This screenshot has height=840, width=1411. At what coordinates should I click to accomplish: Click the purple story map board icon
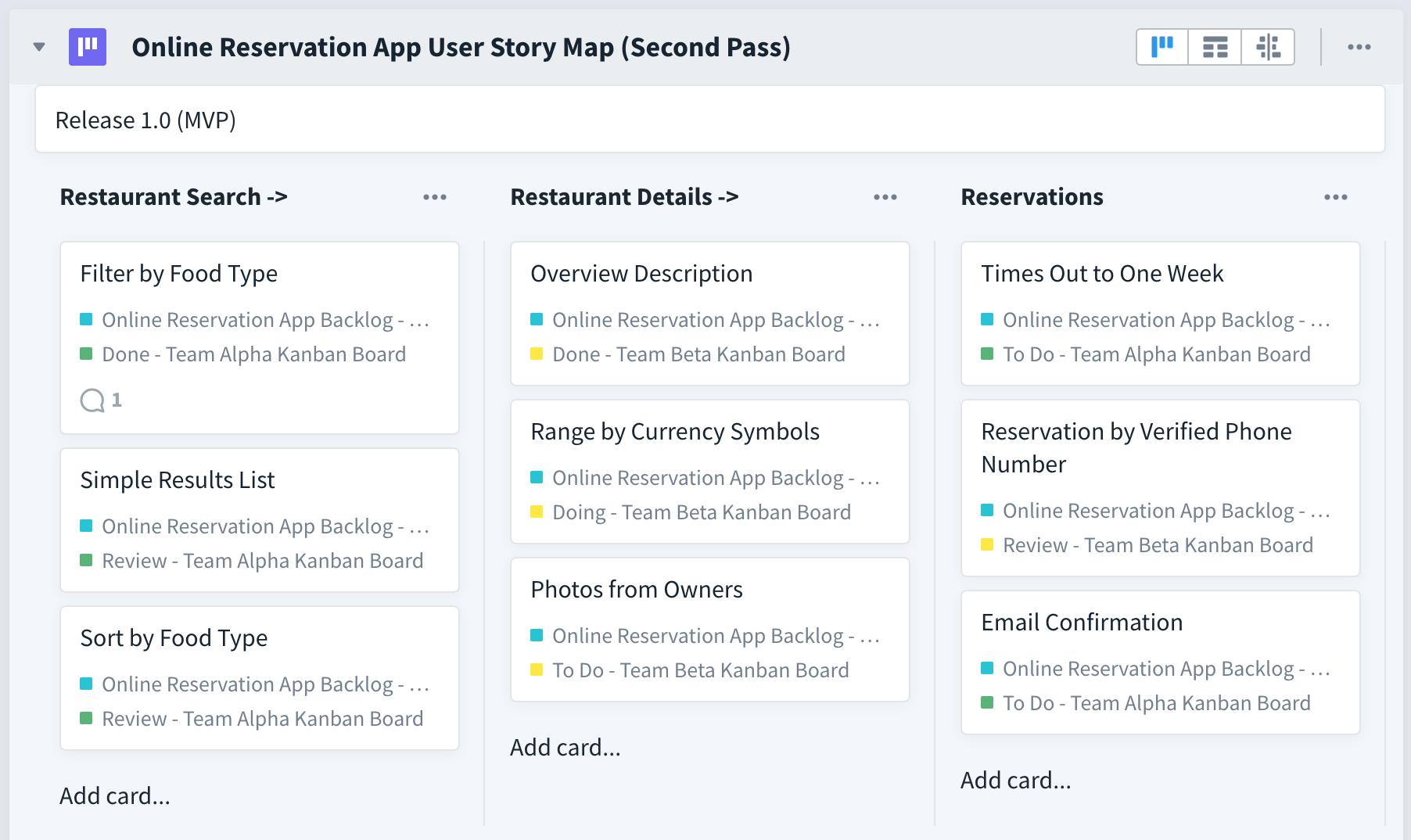88,47
